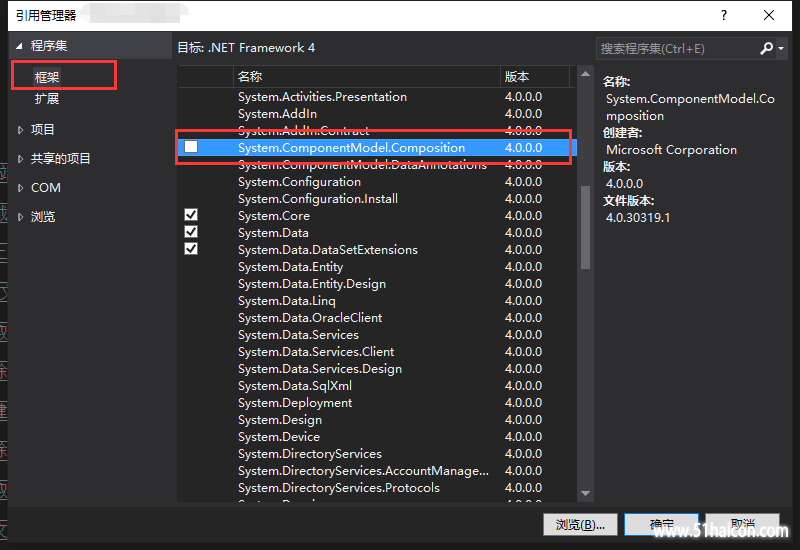
Task: Click the scrollbar down arrow
Action: pyautogui.click(x=585, y=493)
